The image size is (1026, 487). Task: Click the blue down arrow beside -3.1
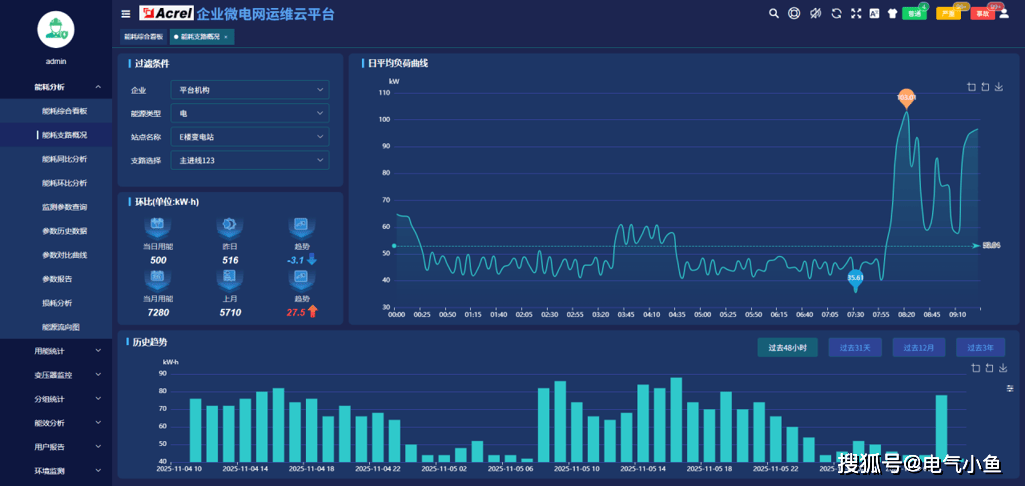click(x=312, y=260)
